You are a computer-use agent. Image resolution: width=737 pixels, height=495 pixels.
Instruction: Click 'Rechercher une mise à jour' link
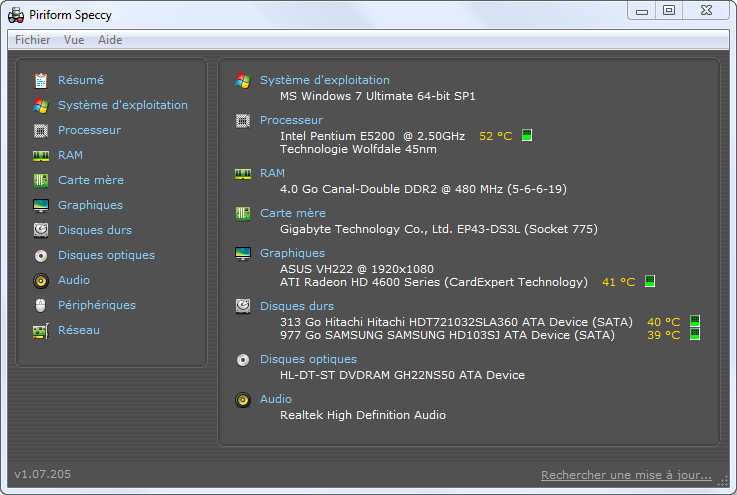tap(626, 475)
